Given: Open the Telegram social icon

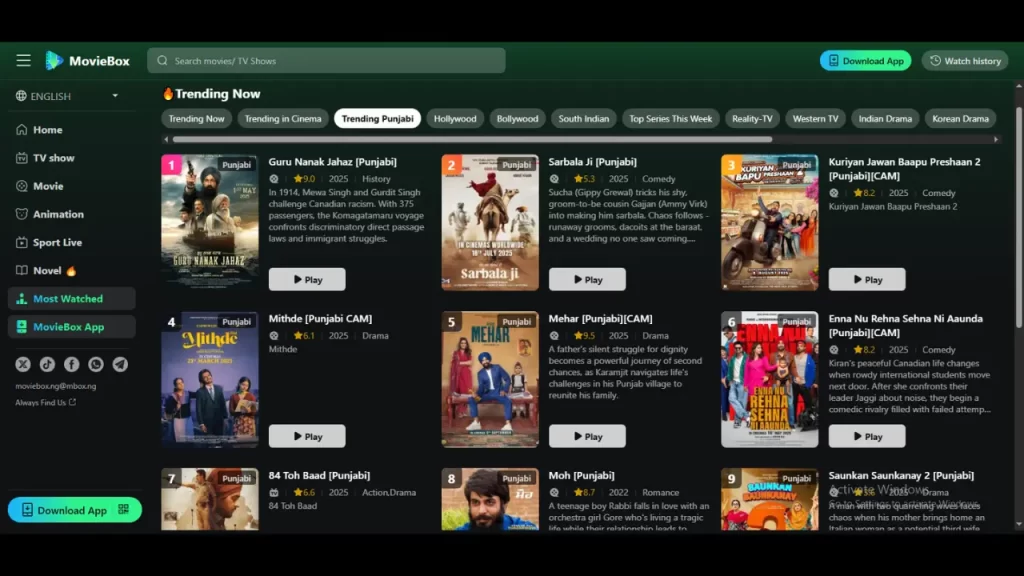Looking at the screenshot, I should click(x=120, y=364).
